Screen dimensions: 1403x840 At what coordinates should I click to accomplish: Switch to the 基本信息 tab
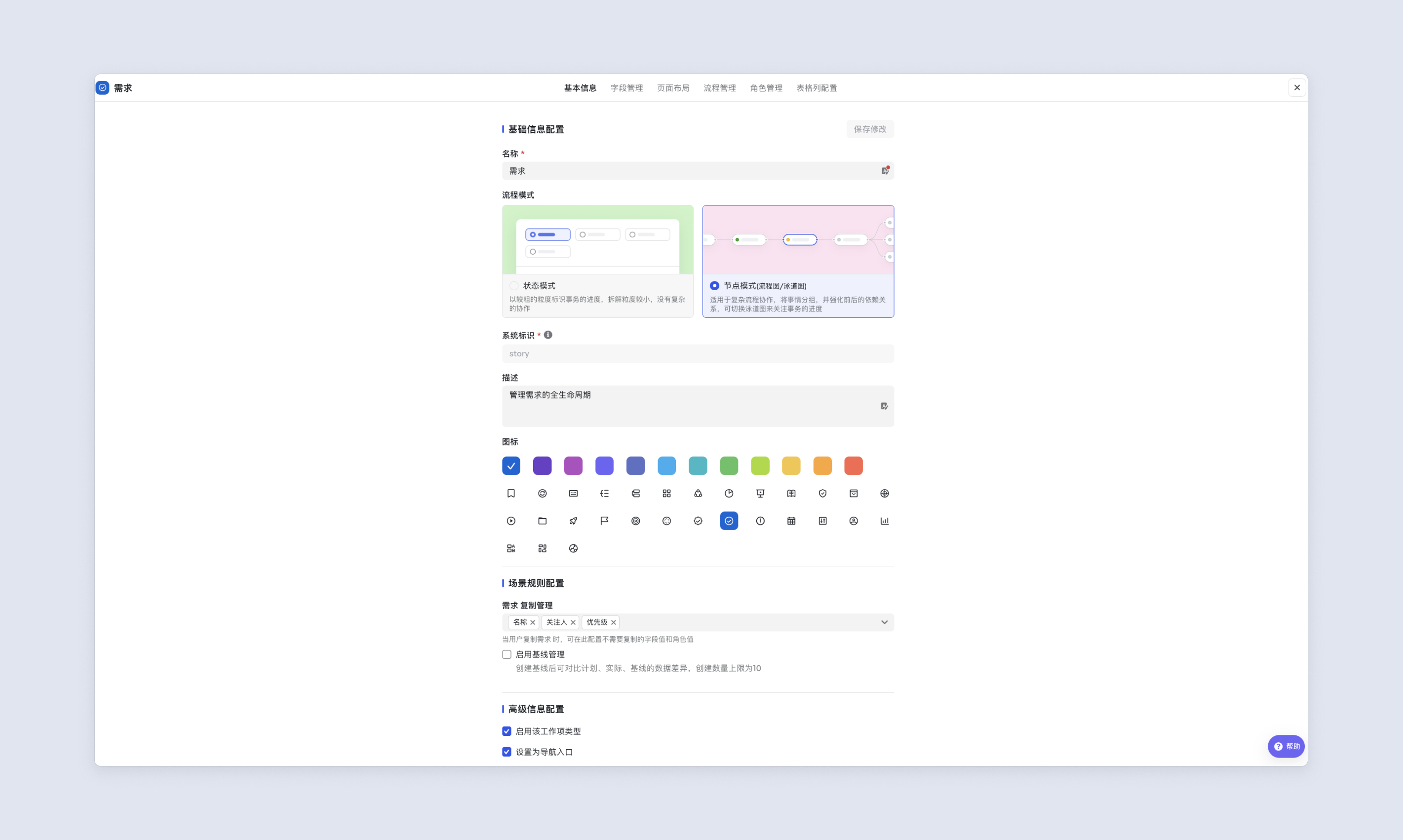click(x=580, y=88)
